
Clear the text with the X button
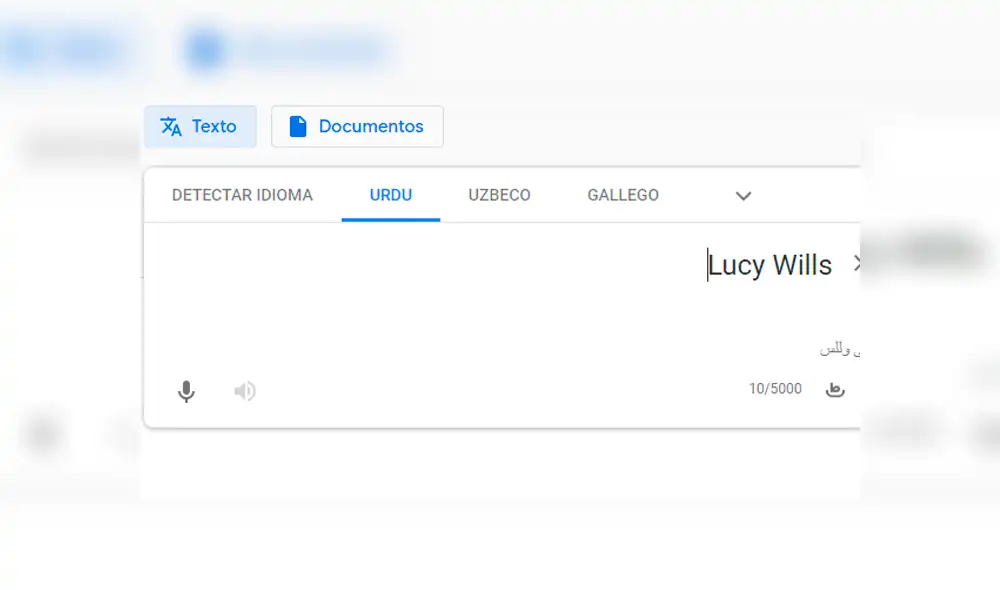858,263
